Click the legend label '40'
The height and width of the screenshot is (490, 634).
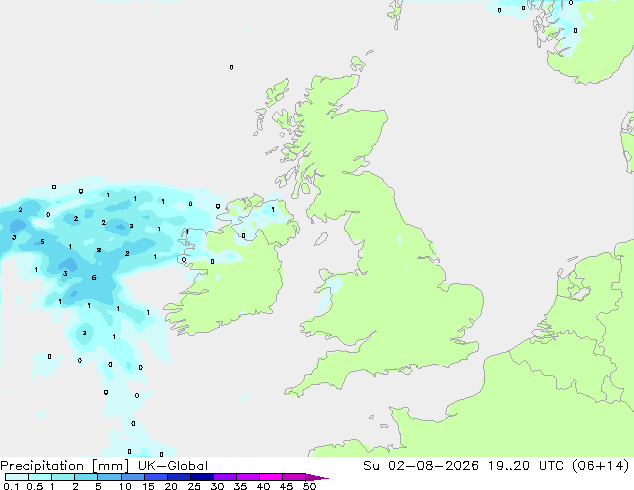tap(263, 486)
